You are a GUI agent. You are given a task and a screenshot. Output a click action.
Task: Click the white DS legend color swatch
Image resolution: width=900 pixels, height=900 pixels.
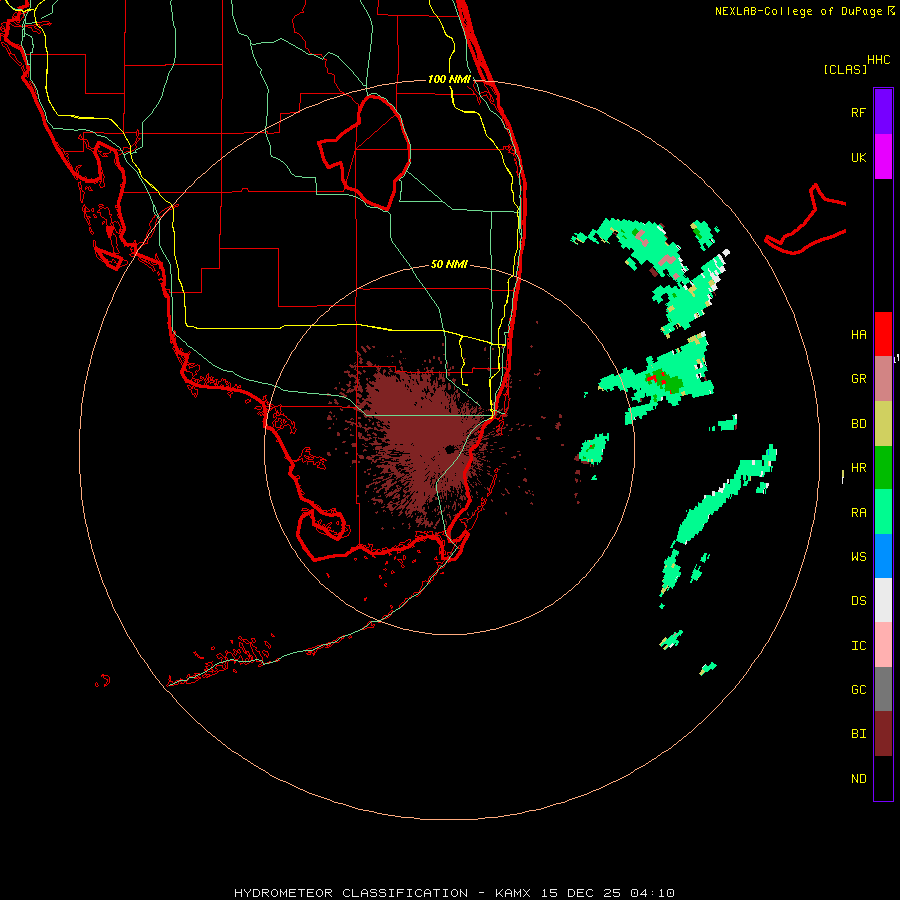click(x=883, y=600)
